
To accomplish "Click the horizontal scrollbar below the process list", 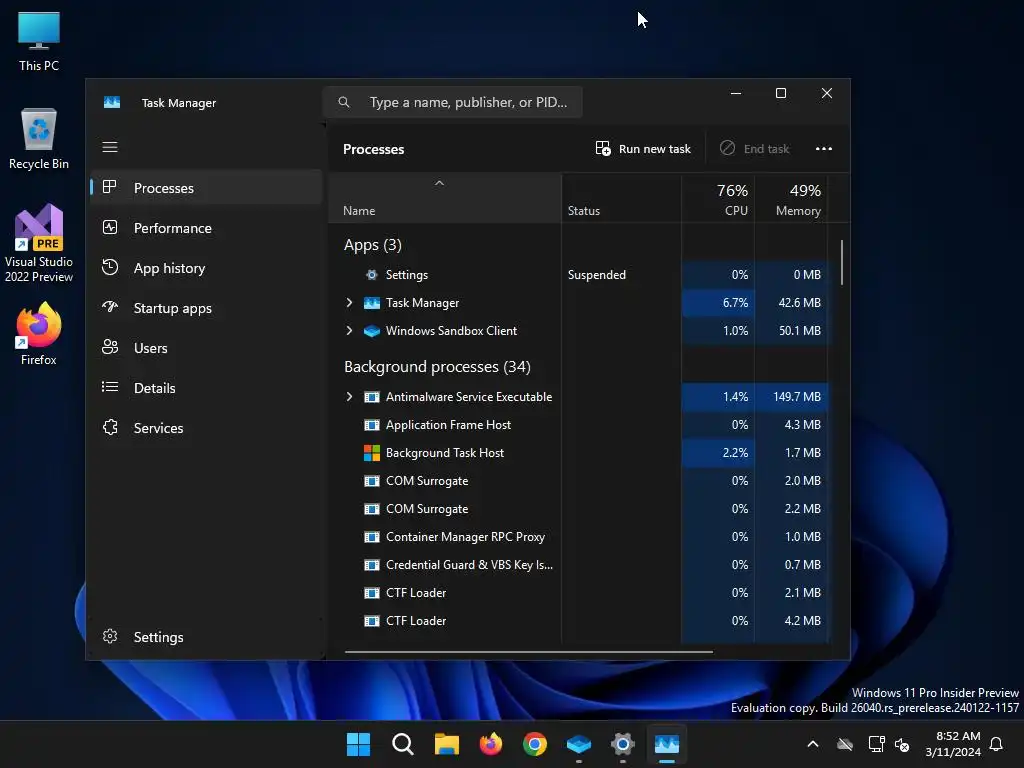I will [528, 651].
